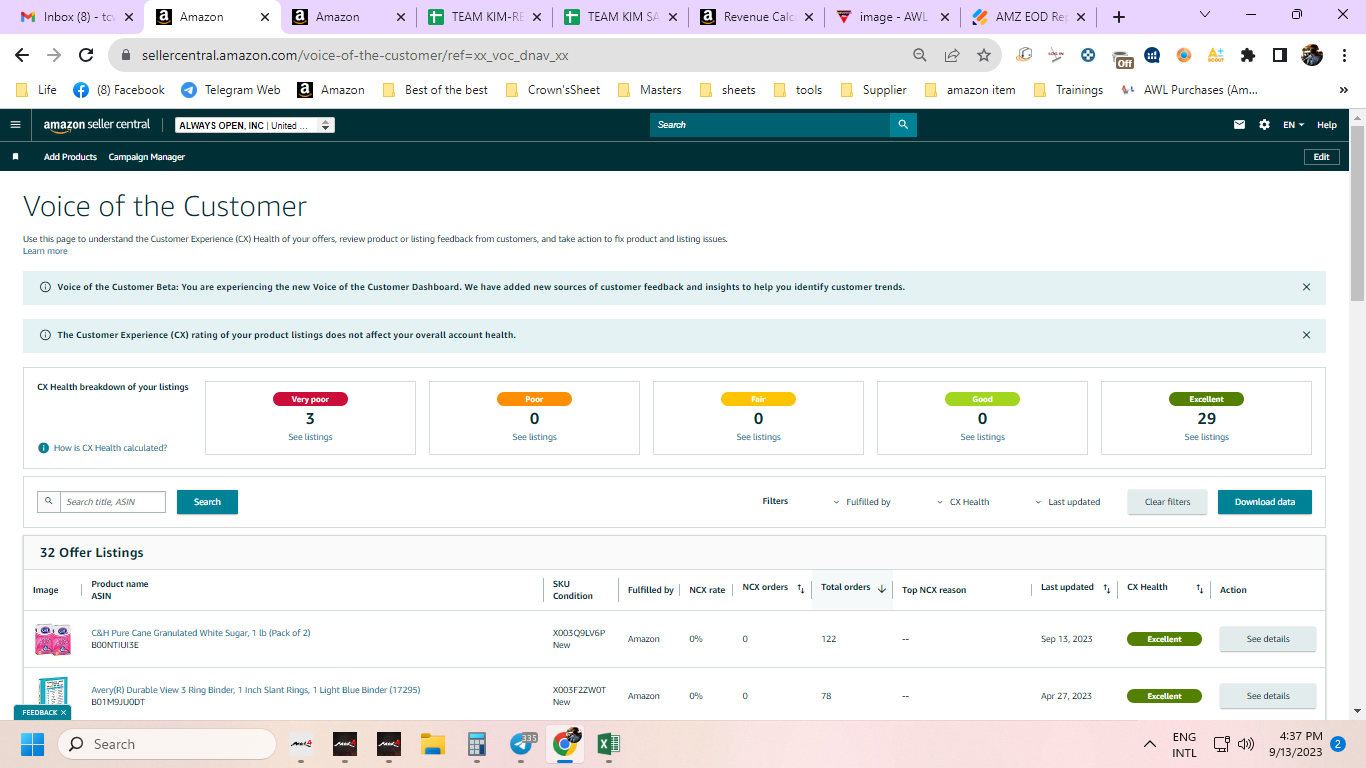Reload the page in Chrome

[x=86, y=56]
